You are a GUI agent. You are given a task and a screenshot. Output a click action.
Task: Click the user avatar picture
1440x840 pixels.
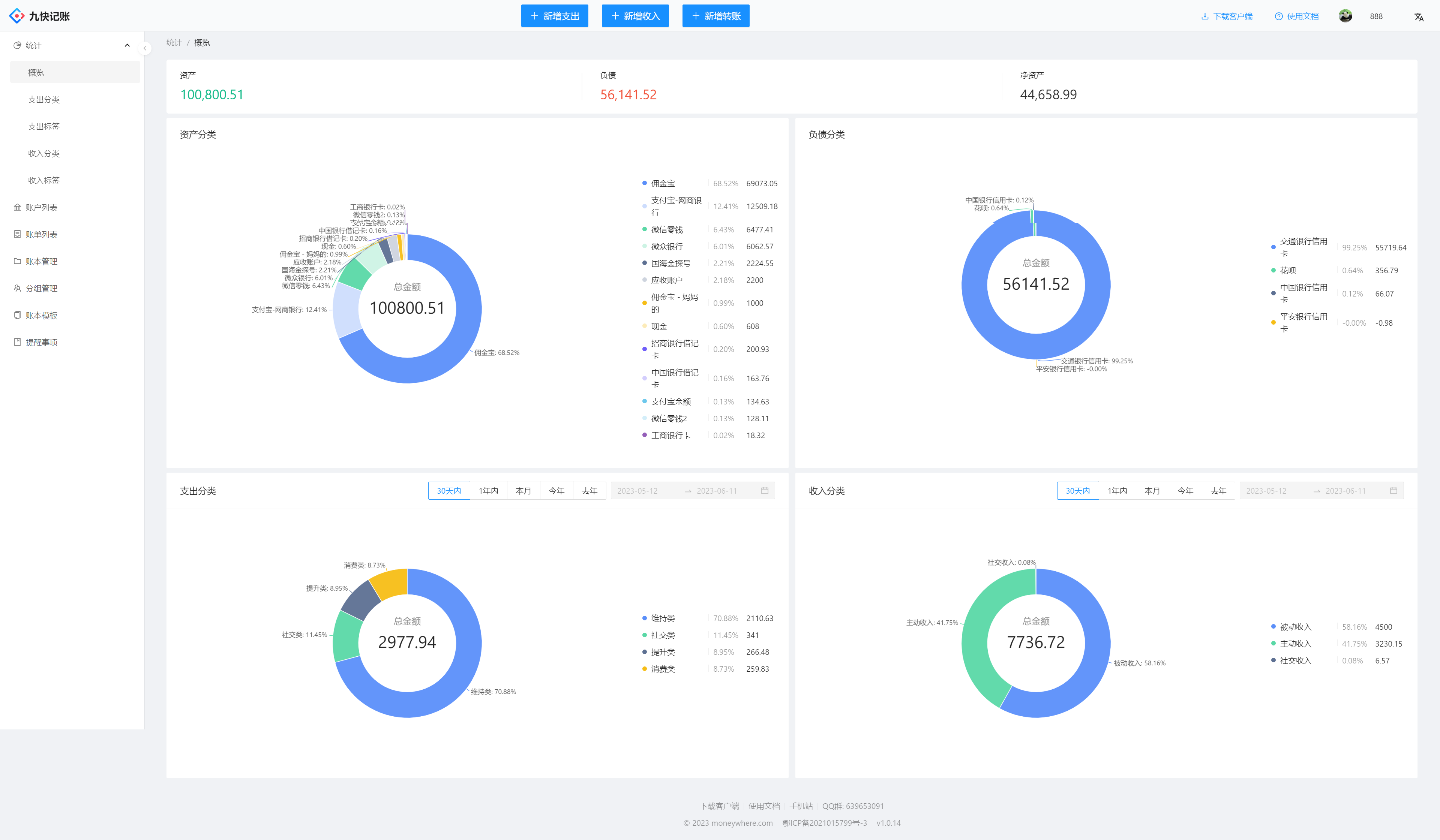tap(1345, 16)
